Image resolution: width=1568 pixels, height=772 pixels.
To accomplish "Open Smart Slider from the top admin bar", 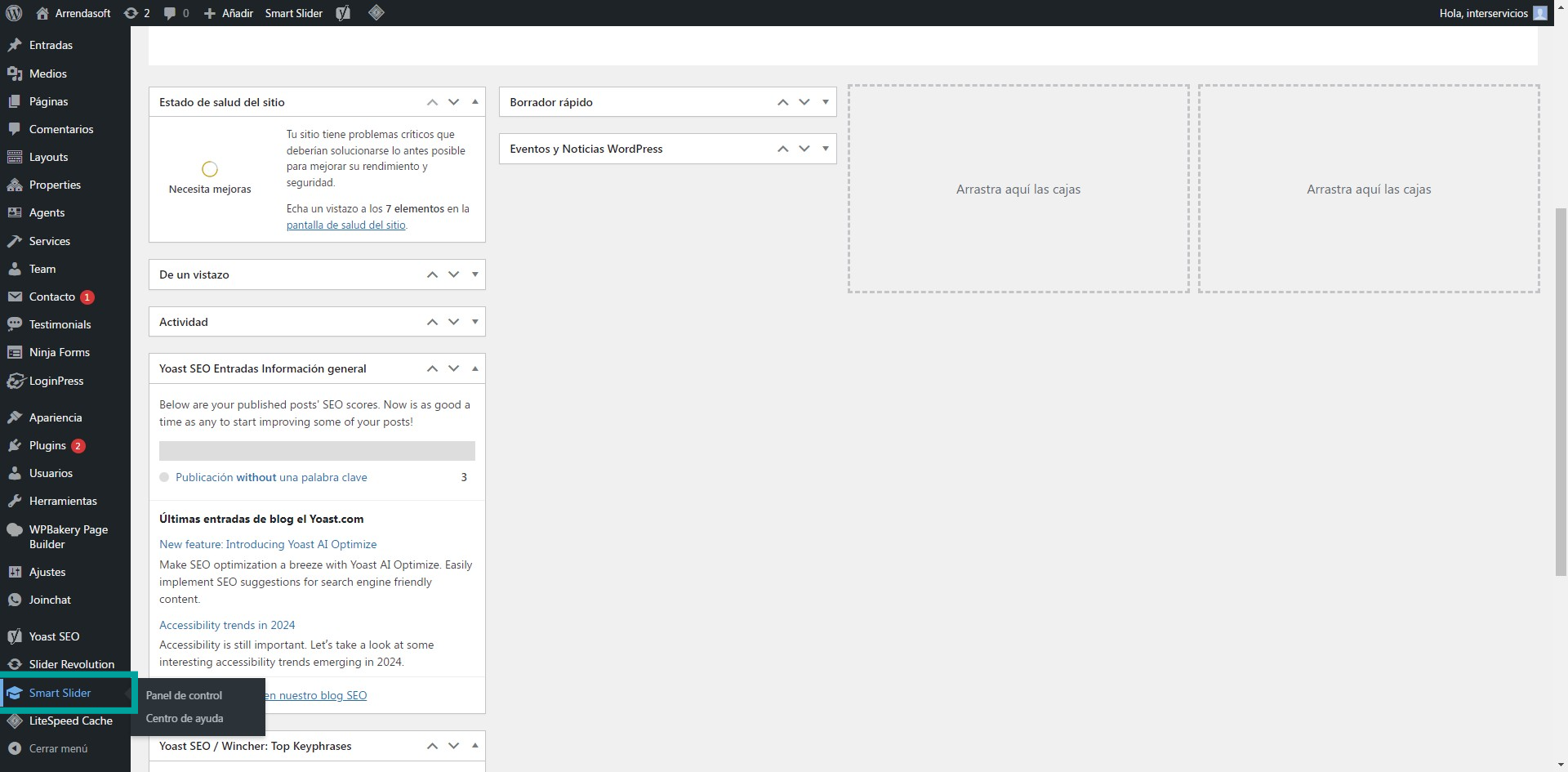I will [294, 13].
